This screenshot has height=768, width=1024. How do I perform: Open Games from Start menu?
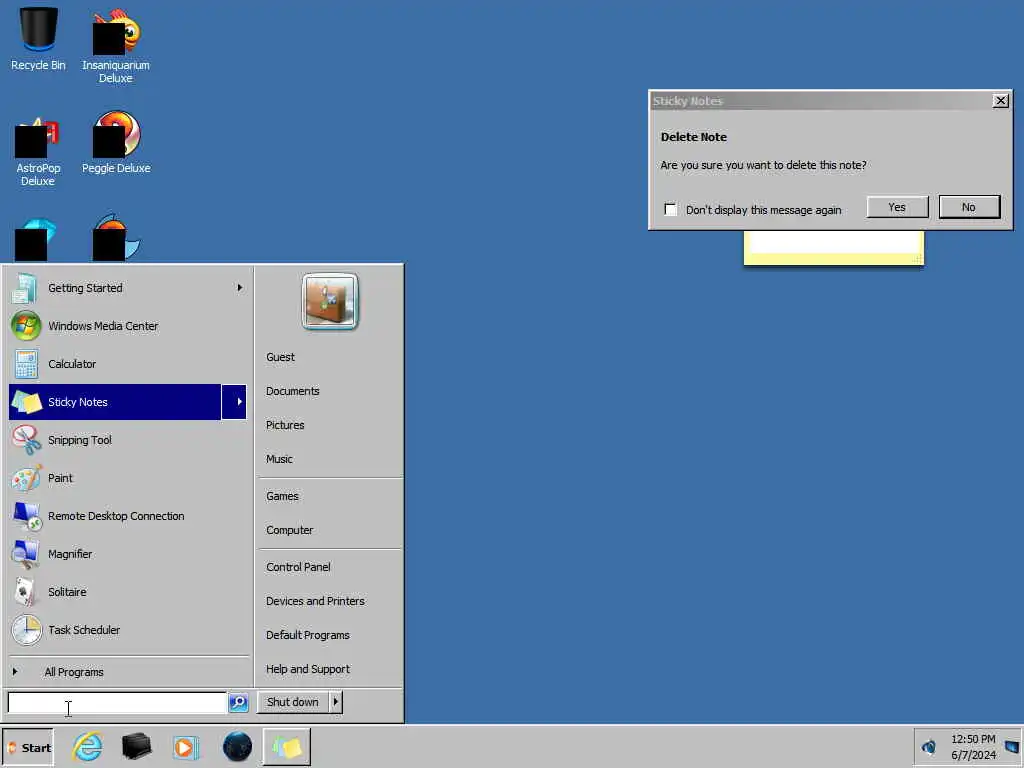point(282,496)
